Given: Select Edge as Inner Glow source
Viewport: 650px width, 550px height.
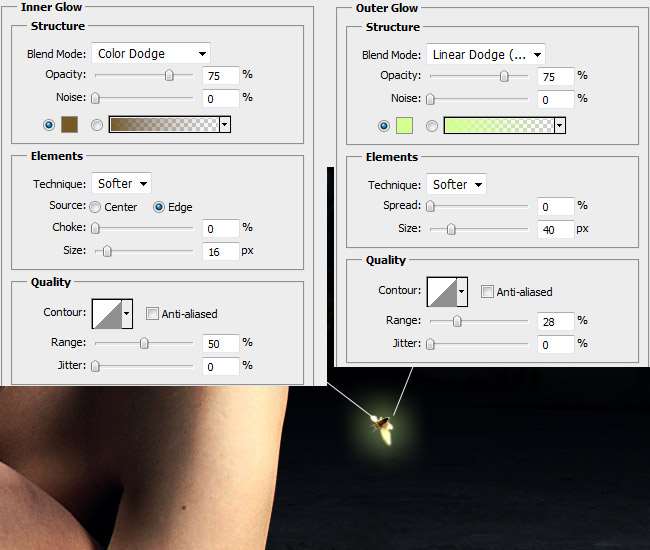Looking at the screenshot, I should pos(159,207).
